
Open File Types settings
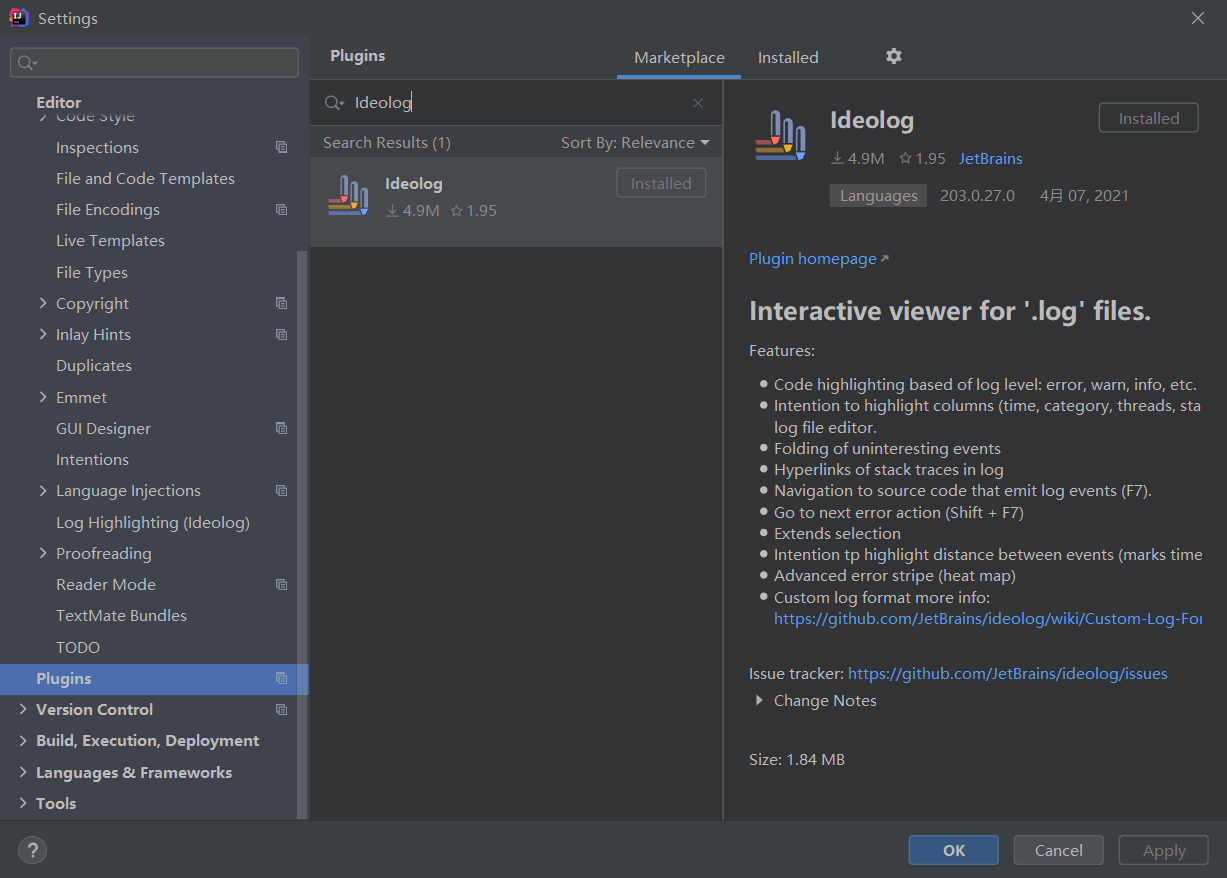(x=92, y=272)
